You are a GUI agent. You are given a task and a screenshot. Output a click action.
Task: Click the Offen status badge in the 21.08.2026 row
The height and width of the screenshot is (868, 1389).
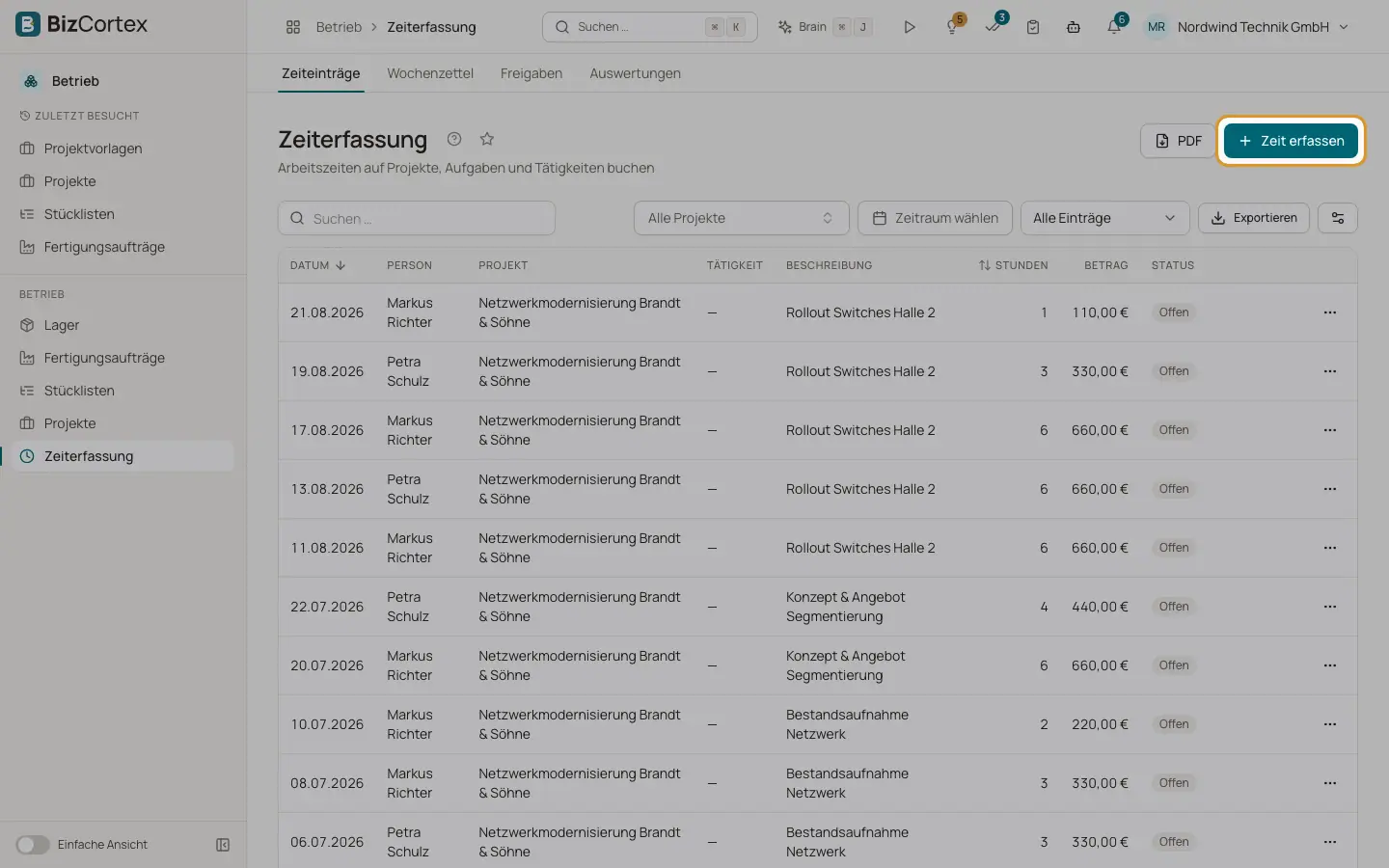pyautogui.click(x=1174, y=312)
